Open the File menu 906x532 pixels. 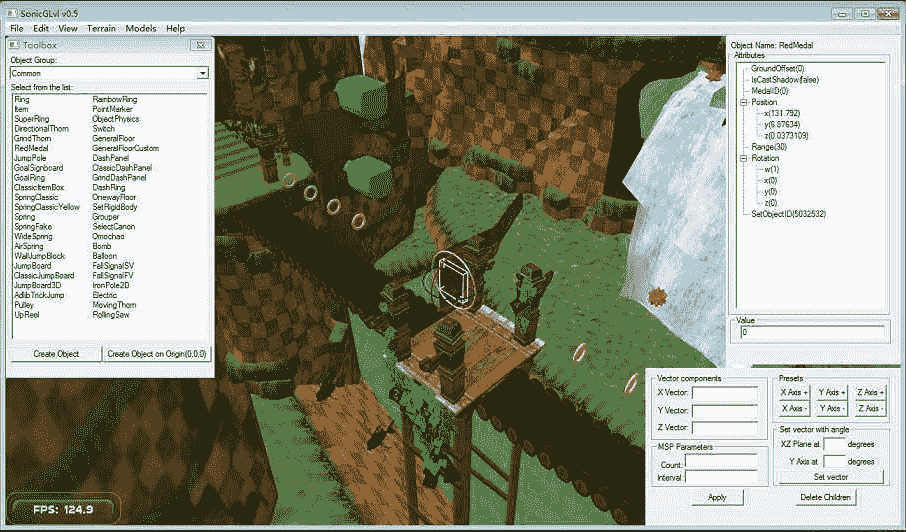(x=17, y=28)
